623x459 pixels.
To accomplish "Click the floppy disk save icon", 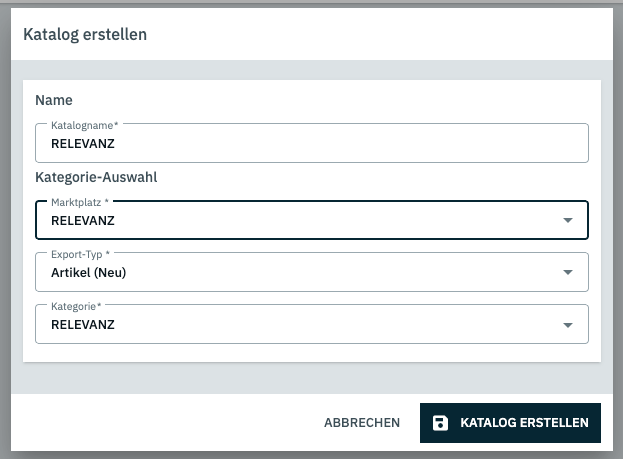I will click(440, 423).
